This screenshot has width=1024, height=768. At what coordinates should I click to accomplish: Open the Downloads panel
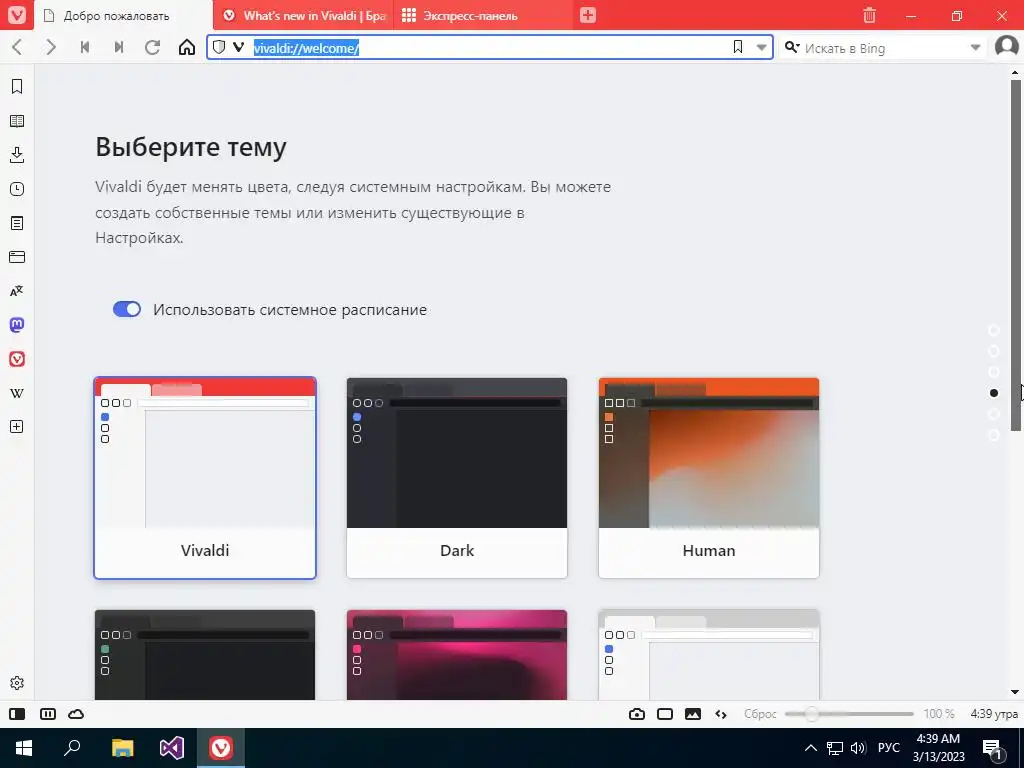tap(17, 155)
